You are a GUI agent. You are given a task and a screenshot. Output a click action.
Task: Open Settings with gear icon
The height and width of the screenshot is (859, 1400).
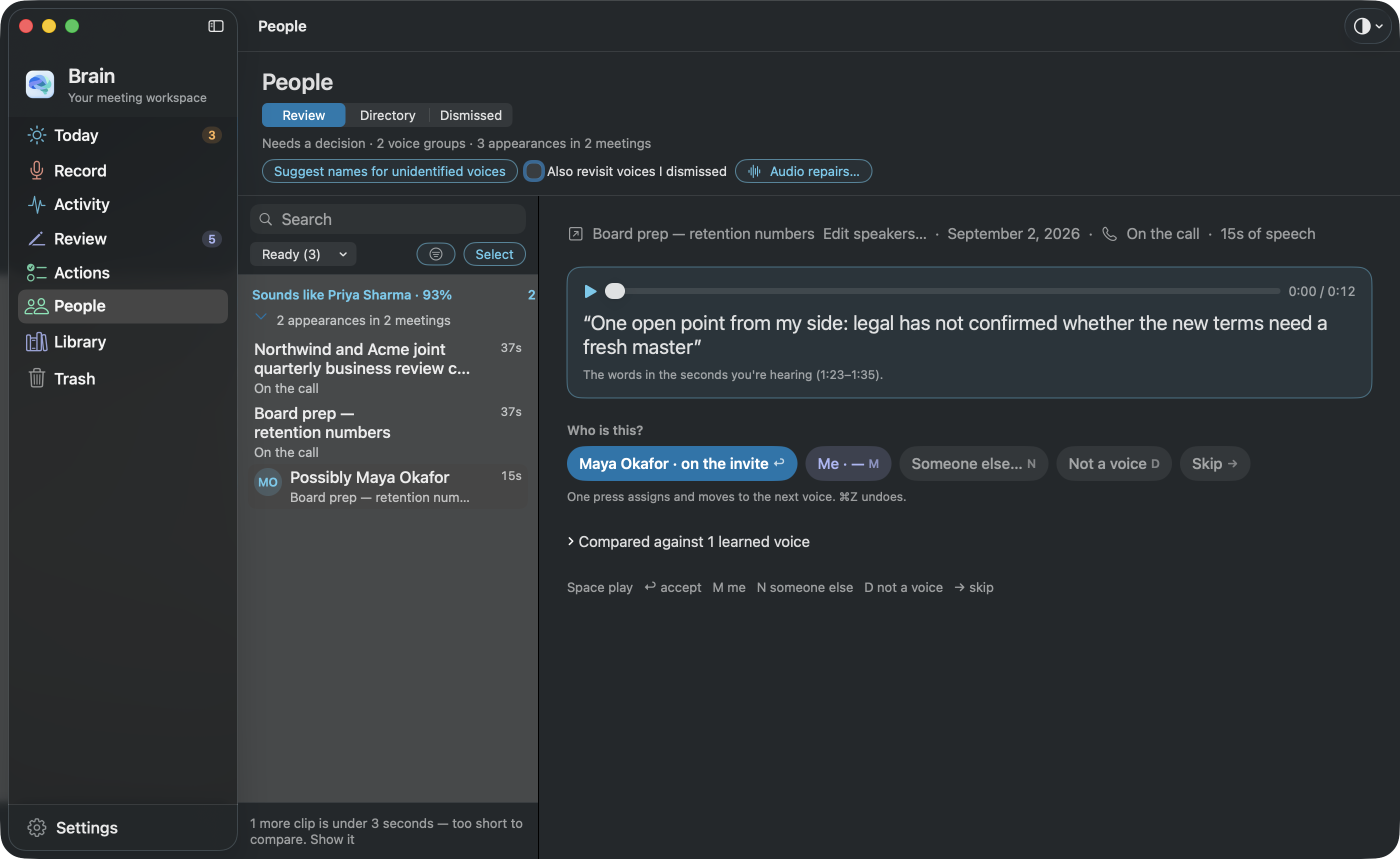click(x=72, y=827)
